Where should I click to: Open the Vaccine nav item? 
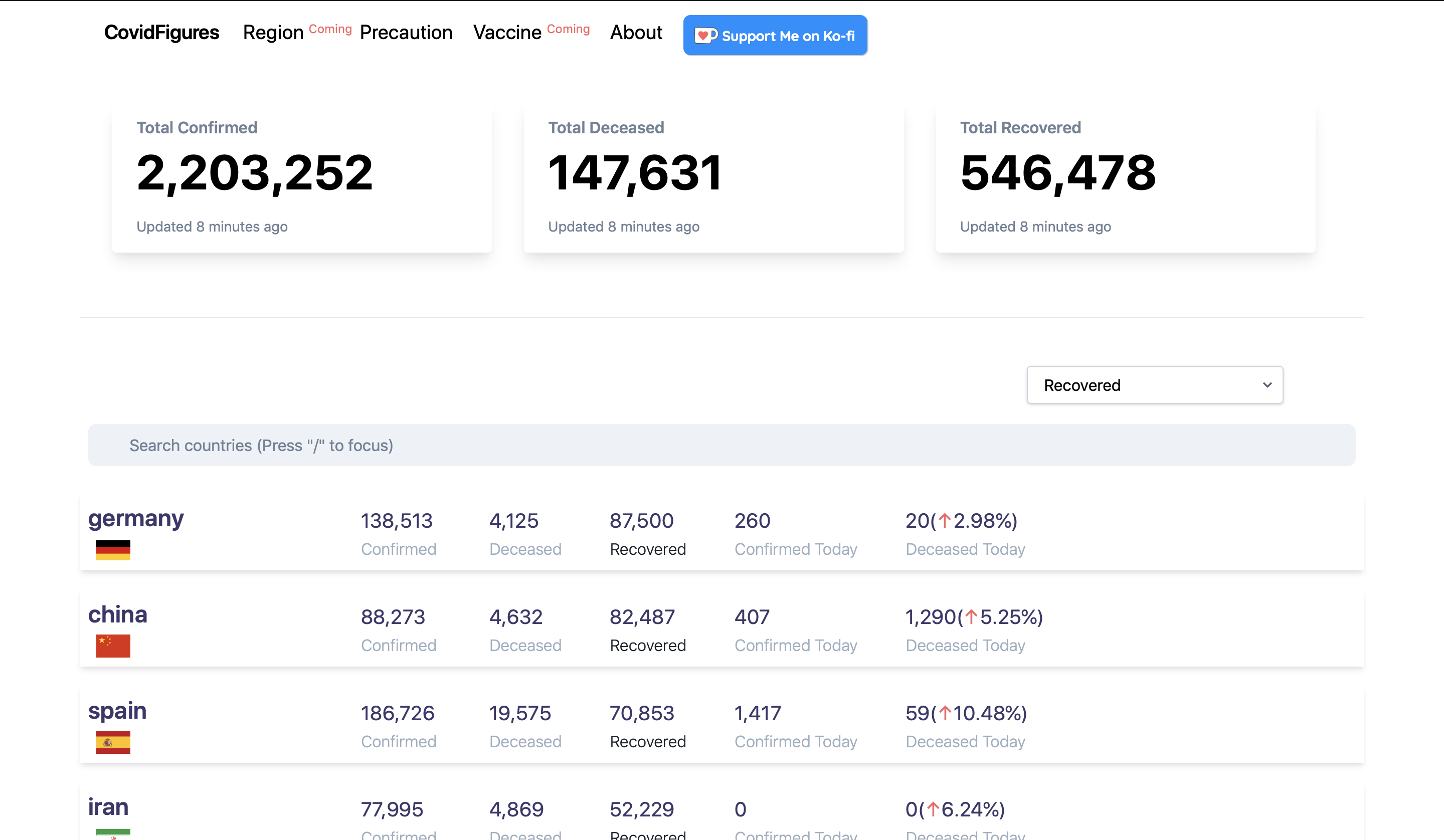(x=506, y=33)
